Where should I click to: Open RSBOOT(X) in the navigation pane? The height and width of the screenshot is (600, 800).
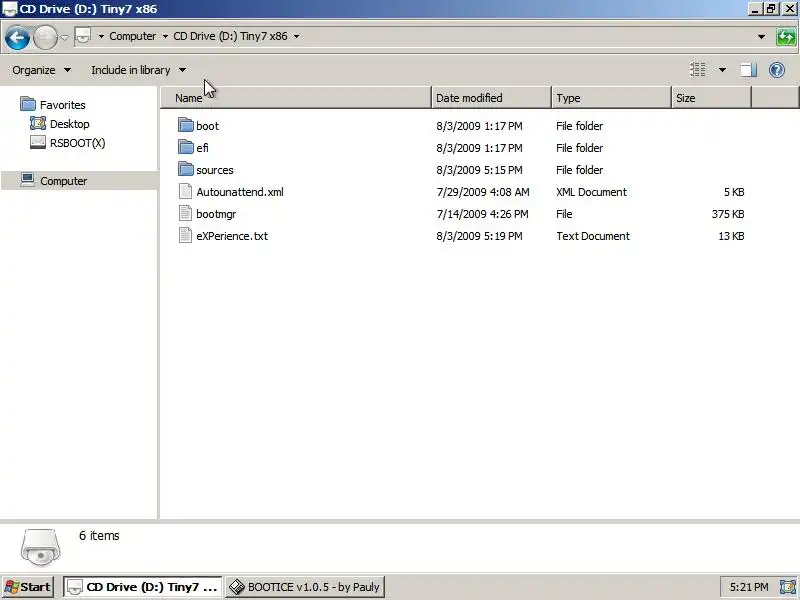78,143
